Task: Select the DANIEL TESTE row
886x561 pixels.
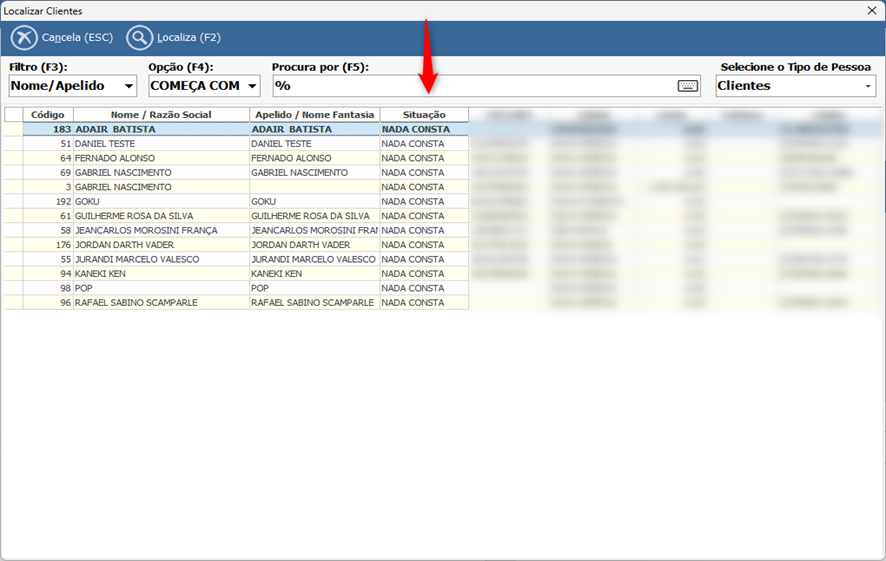Action: coord(160,144)
